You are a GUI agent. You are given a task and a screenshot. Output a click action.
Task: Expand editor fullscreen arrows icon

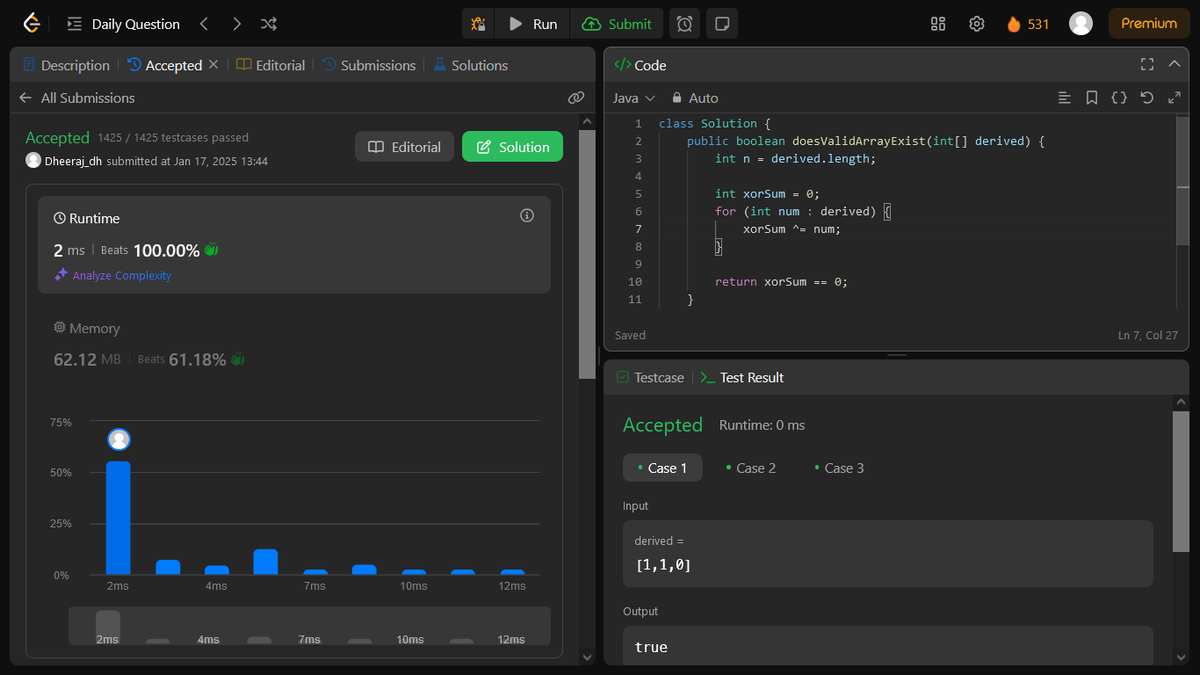pyautogui.click(x=1174, y=98)
